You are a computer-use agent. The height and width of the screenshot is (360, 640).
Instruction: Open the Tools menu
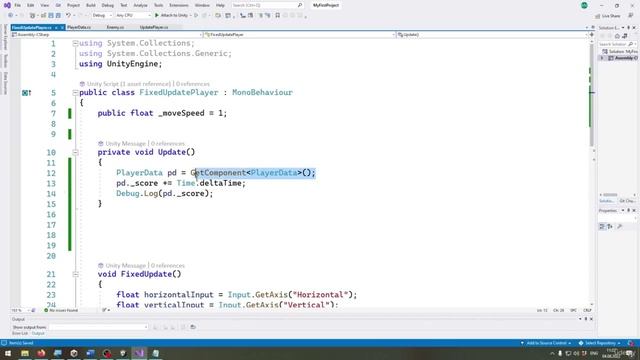click(158, 5)
